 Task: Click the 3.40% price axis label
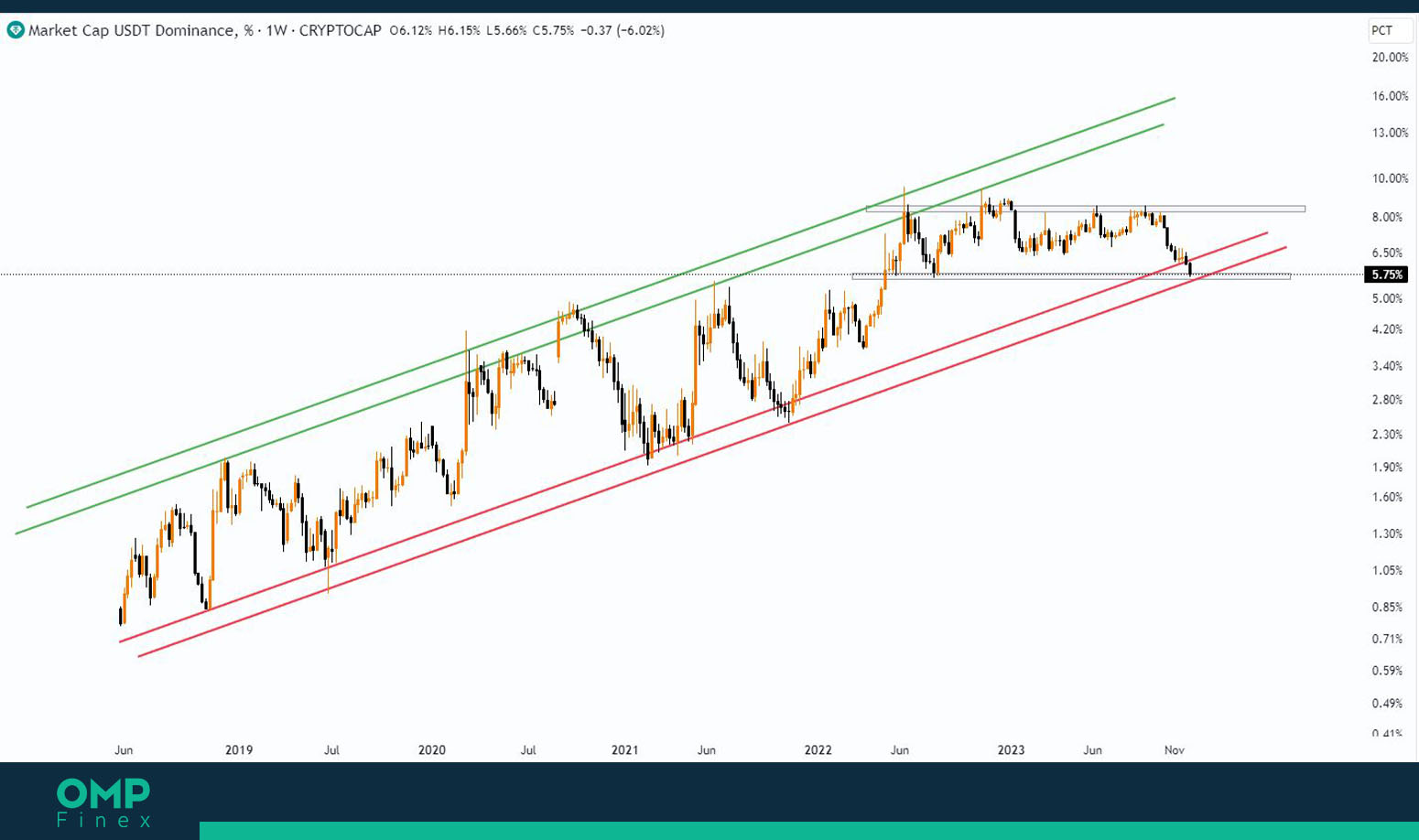[x=1387, y=366]
